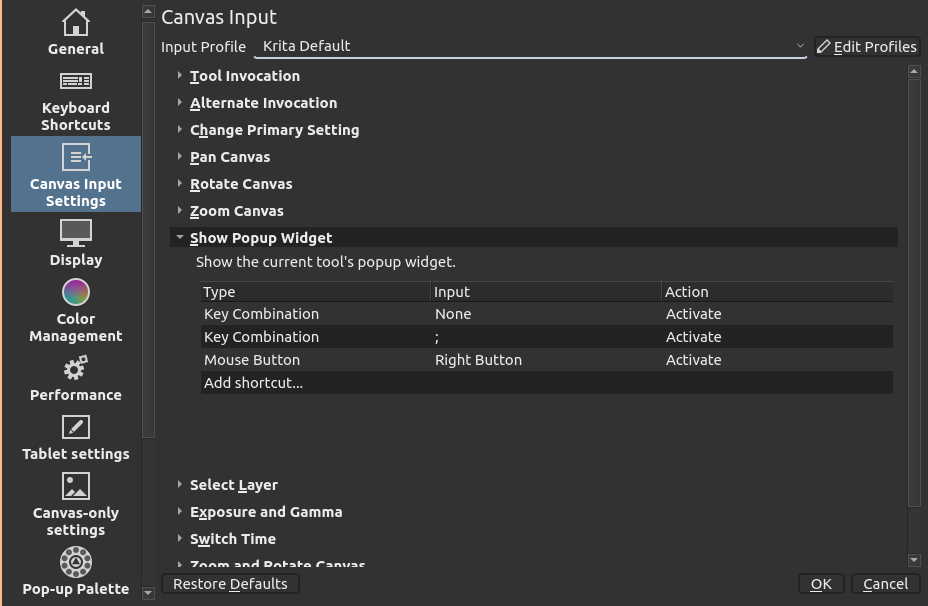The height and width of the screenshot is (606, 928).
Task: Select the Performance gear icon
Action: click(76, 369)
